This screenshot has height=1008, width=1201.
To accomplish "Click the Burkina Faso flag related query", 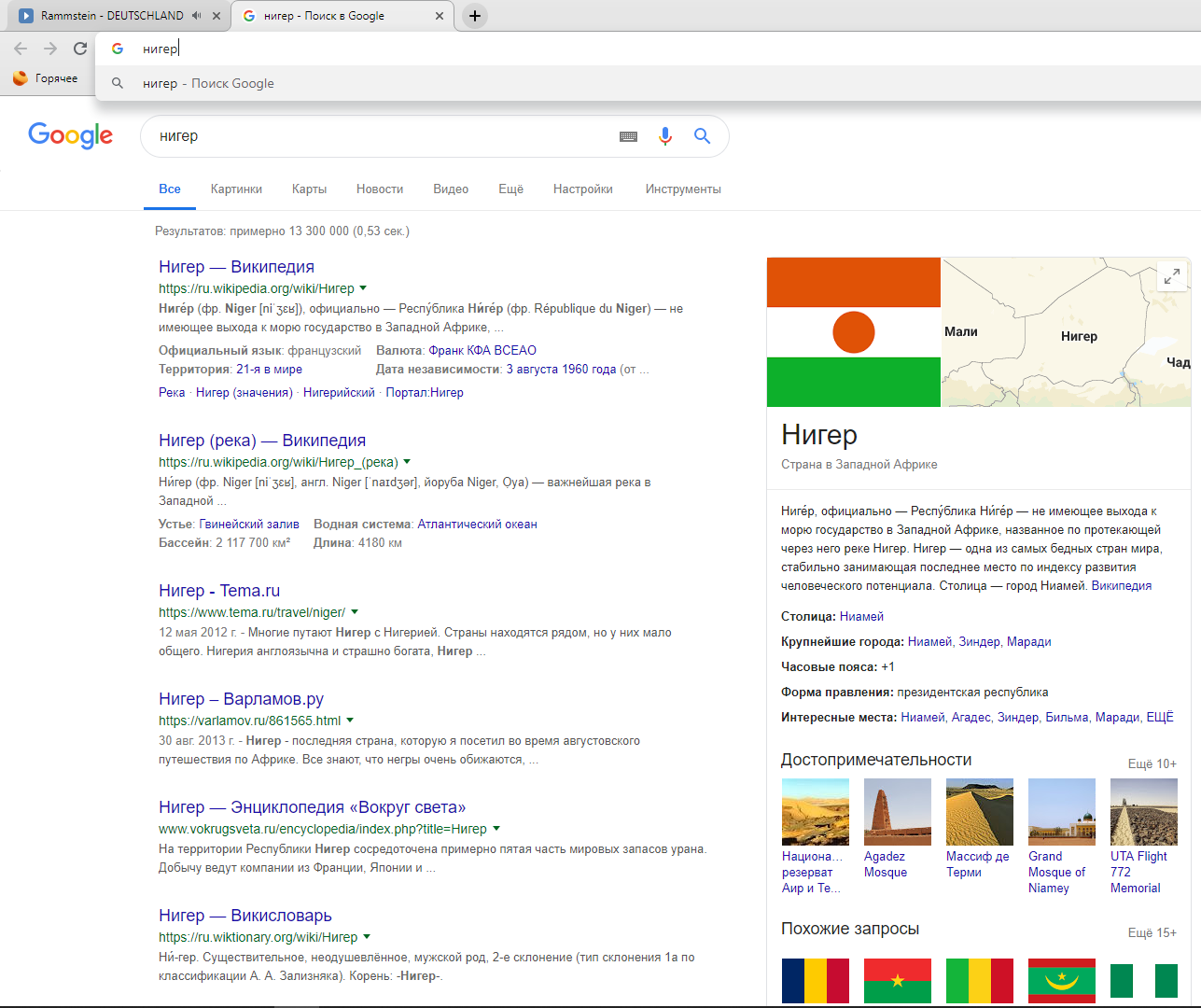I will coord(898,981).
